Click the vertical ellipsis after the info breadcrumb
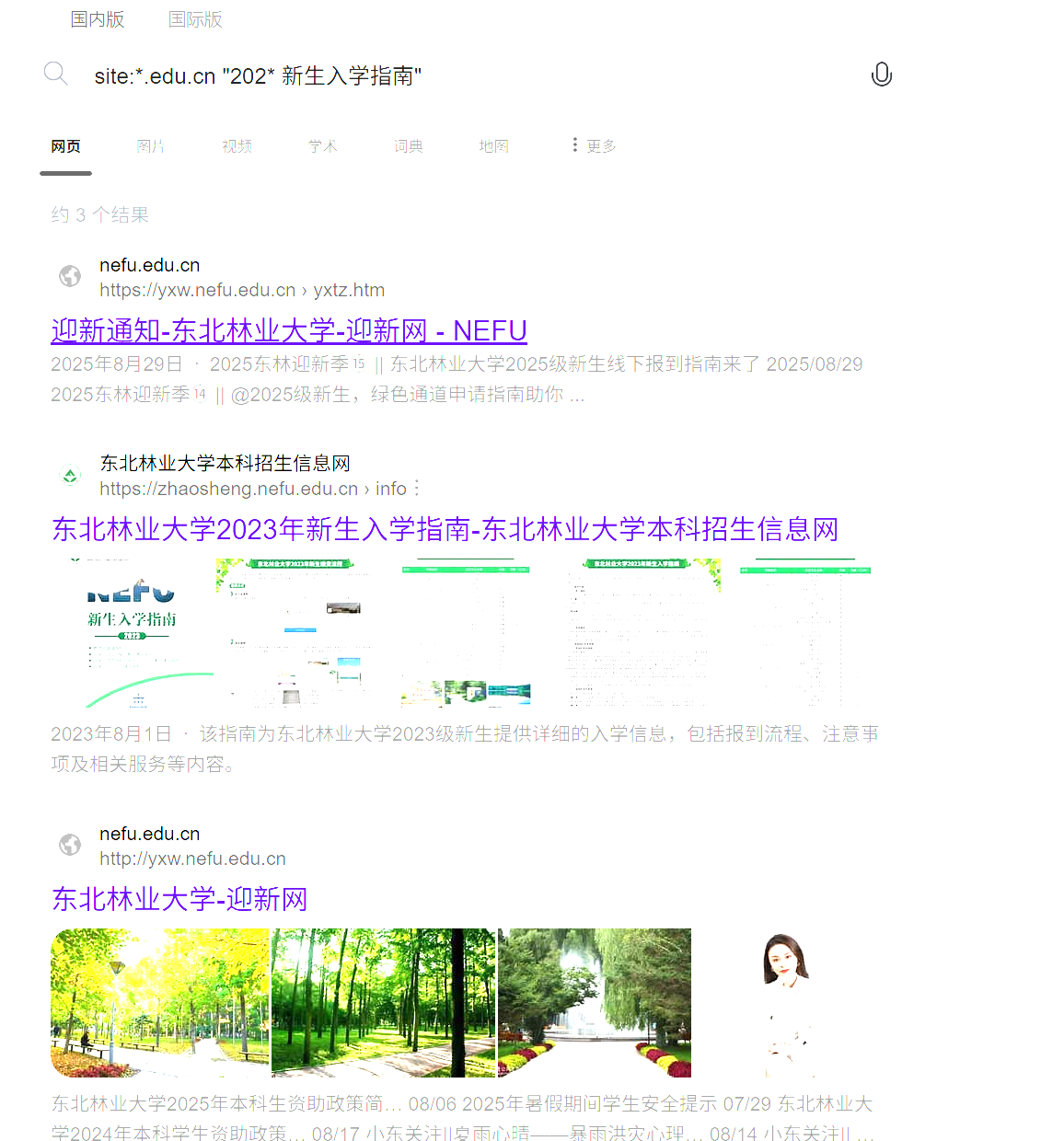This screenshot has height=1141, width=1064. click(x=416, y=489)
